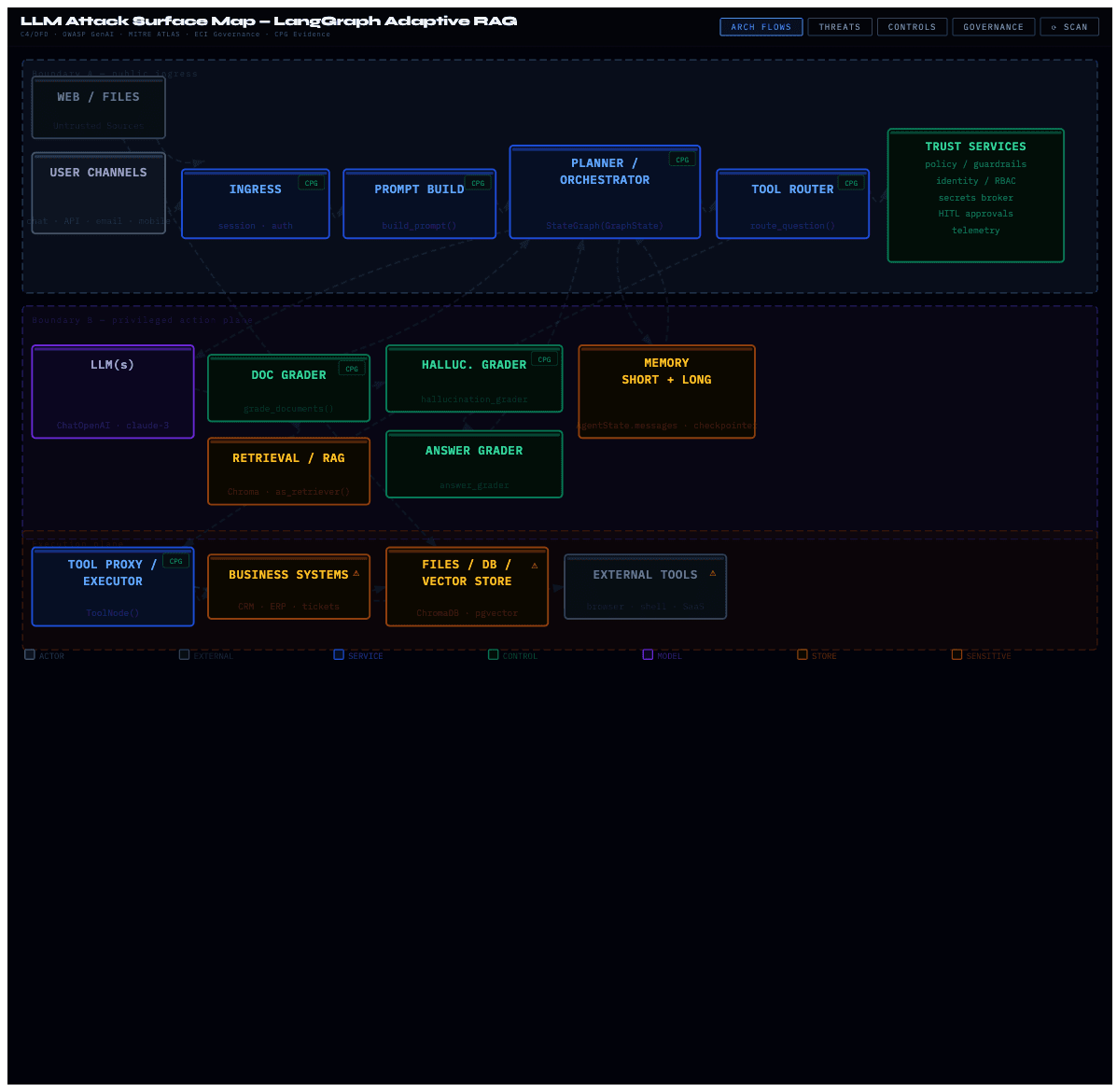The height and width of the screenshot is (1092, 1117).
Task: Click the 'StateGraph(GraphState)' subtitle in the Planner node
Action: [604, 226]
